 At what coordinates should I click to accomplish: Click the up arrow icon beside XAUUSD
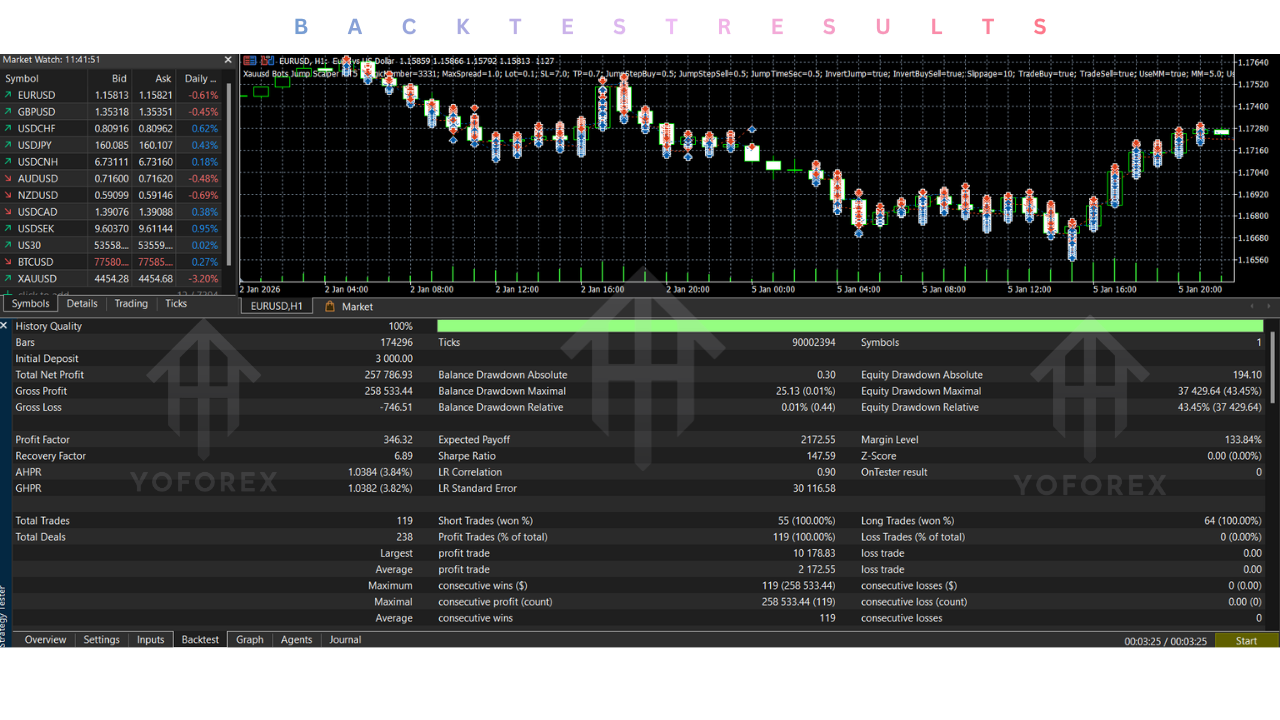coord(9,278)
